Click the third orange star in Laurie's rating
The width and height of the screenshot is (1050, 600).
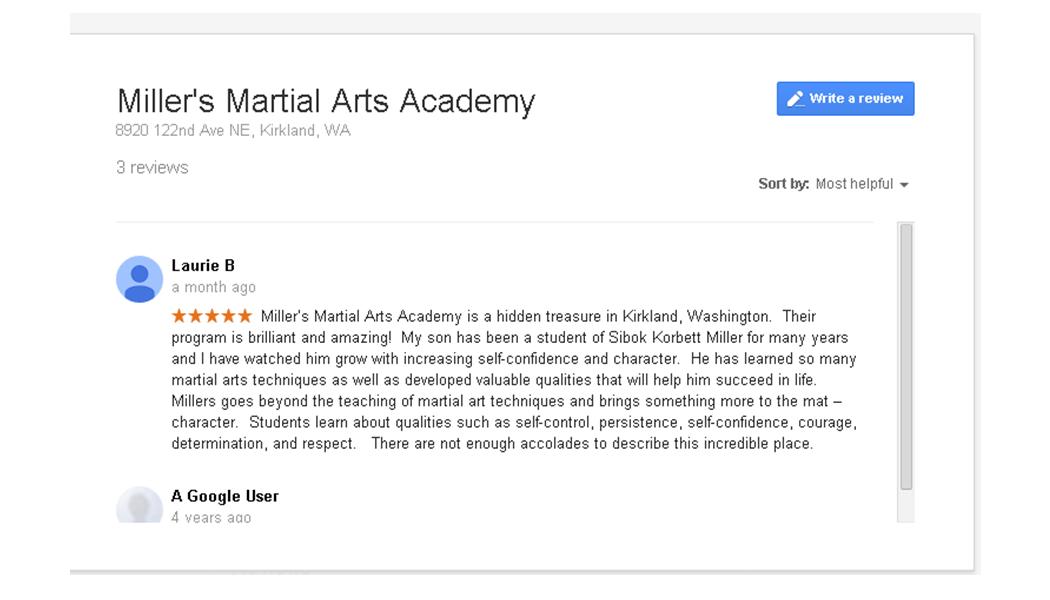click(212, 315)
